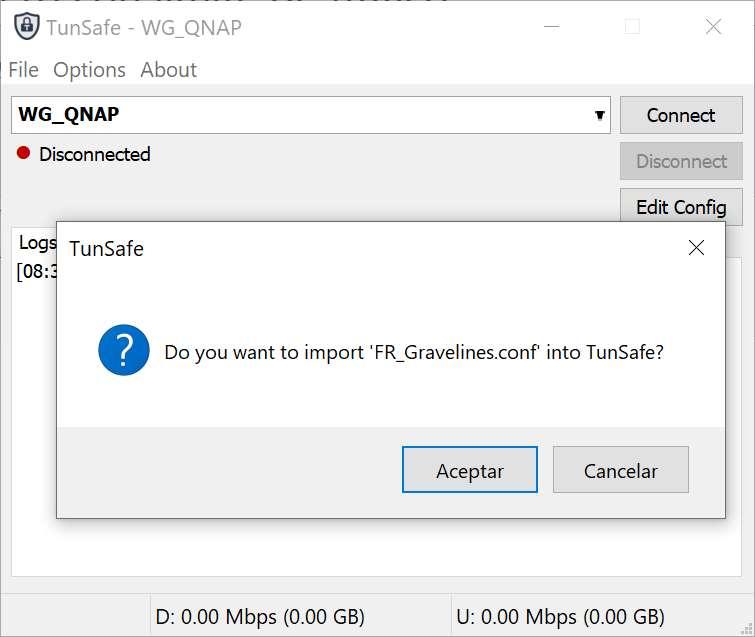Decline import by clicking Cancelar

(621, 470)
